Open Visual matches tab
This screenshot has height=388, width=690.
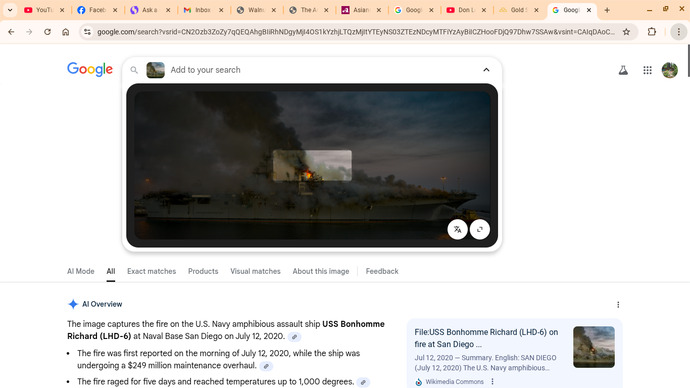(x=255, y=271)
